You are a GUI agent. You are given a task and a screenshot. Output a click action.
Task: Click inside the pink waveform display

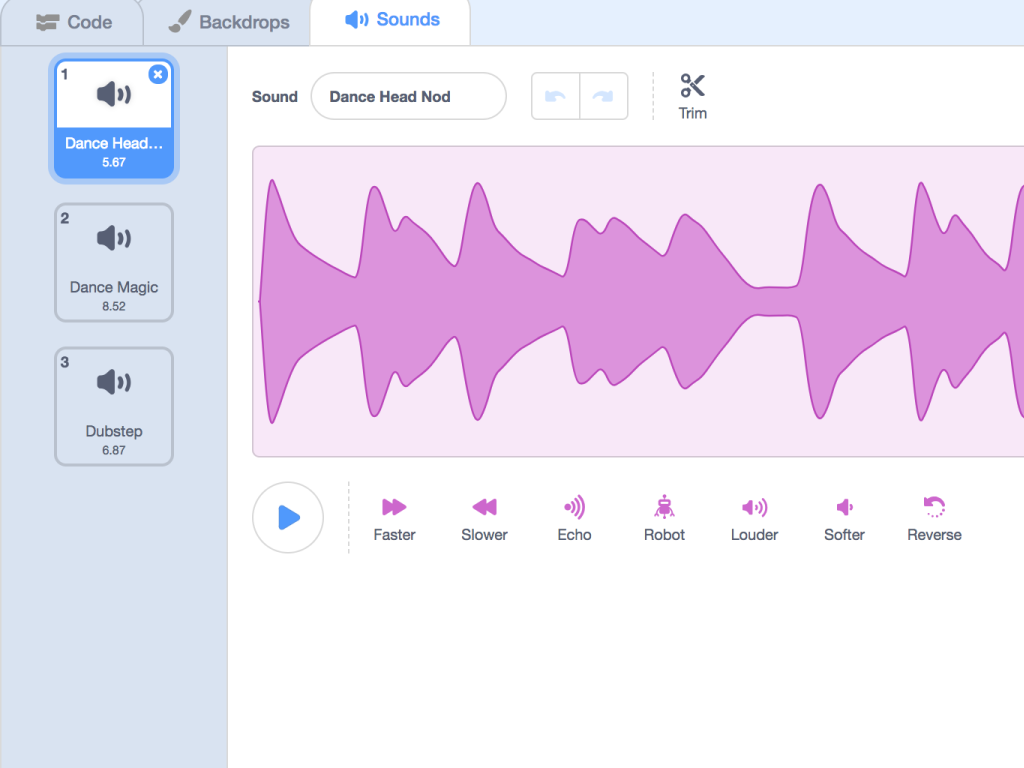638,302
